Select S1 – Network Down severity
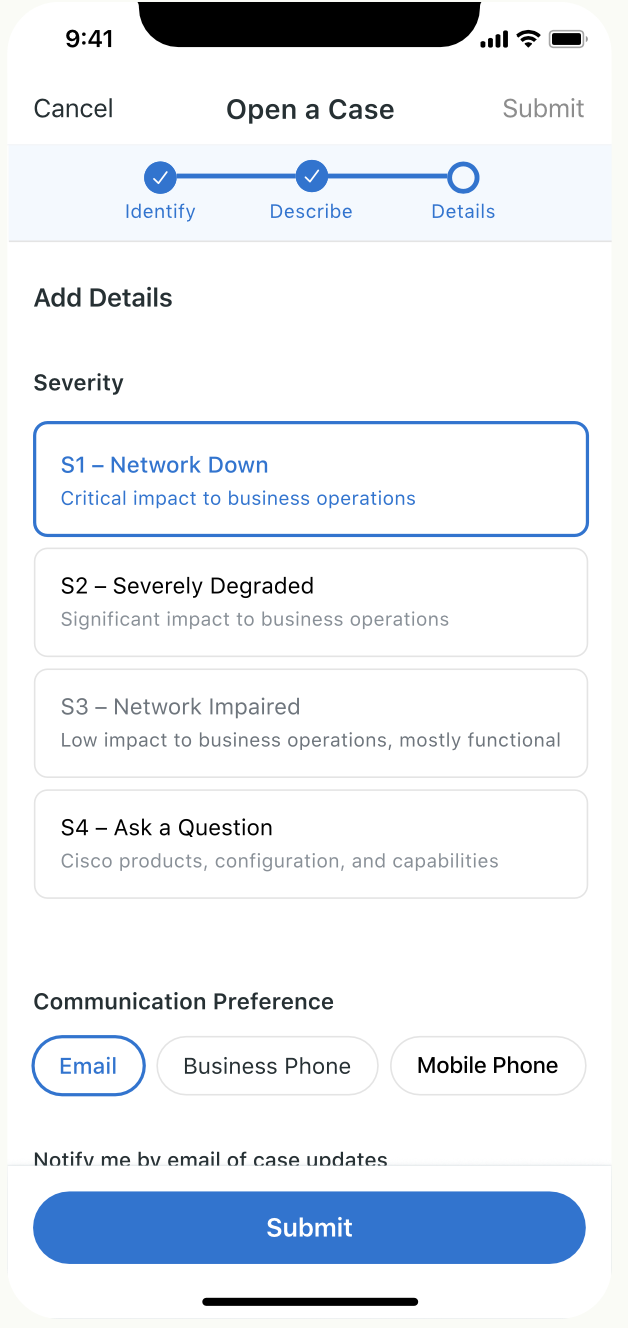628x1328 pixels. tap(311, 479)
